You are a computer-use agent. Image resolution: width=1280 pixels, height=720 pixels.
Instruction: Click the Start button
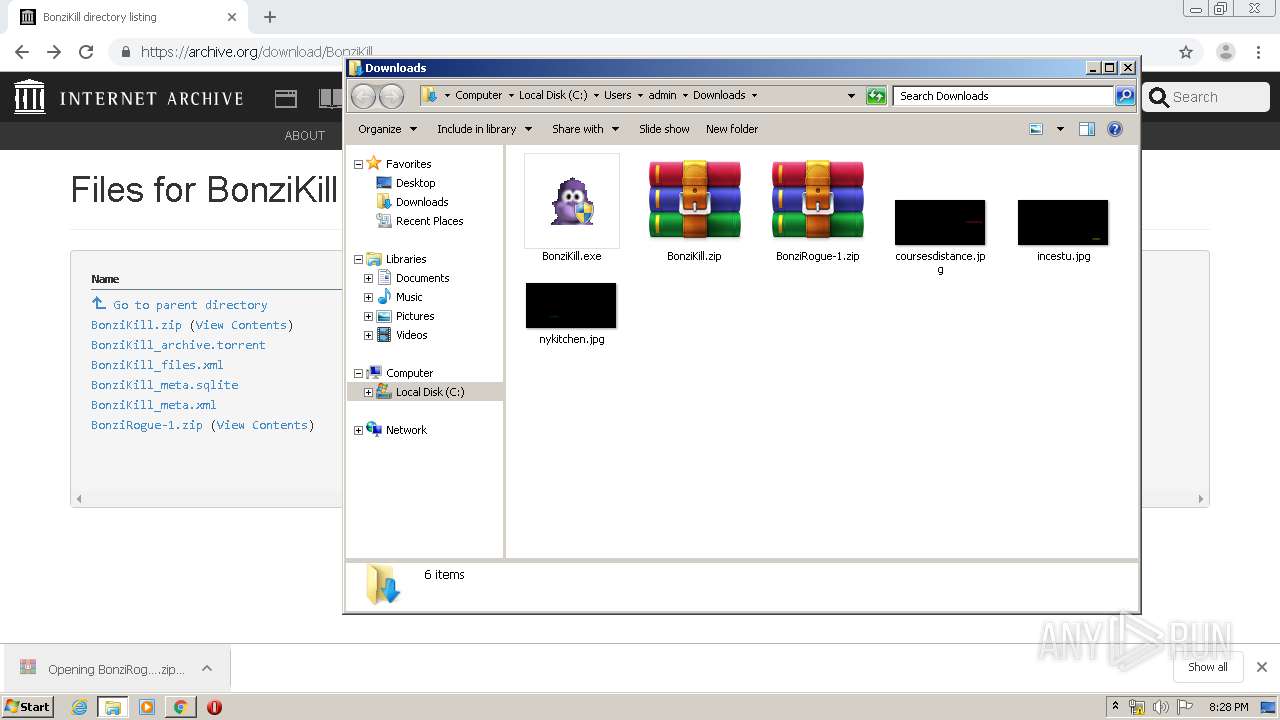click(28, 706)
